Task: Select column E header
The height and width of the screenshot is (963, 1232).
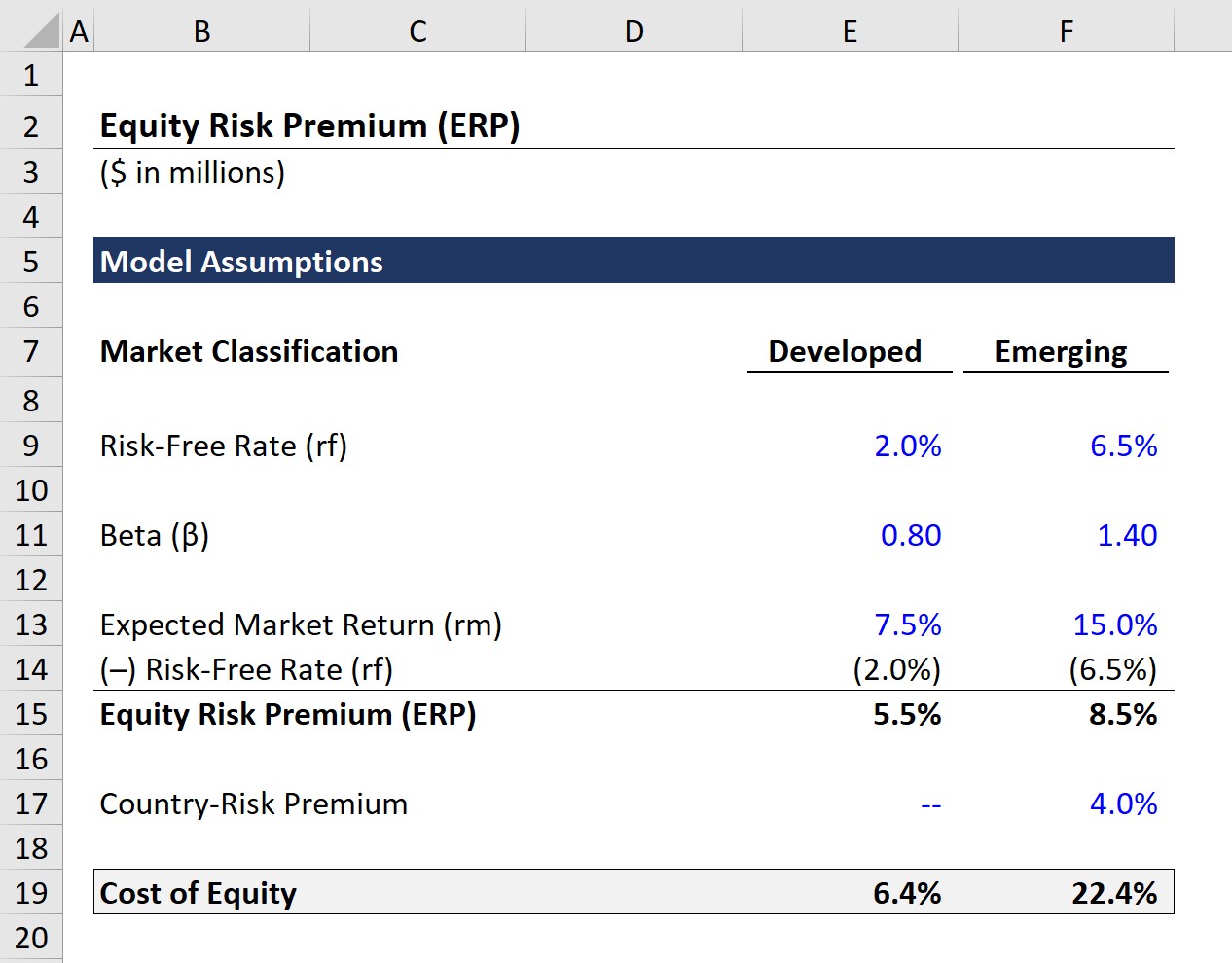Action: (x=849, y=30)
